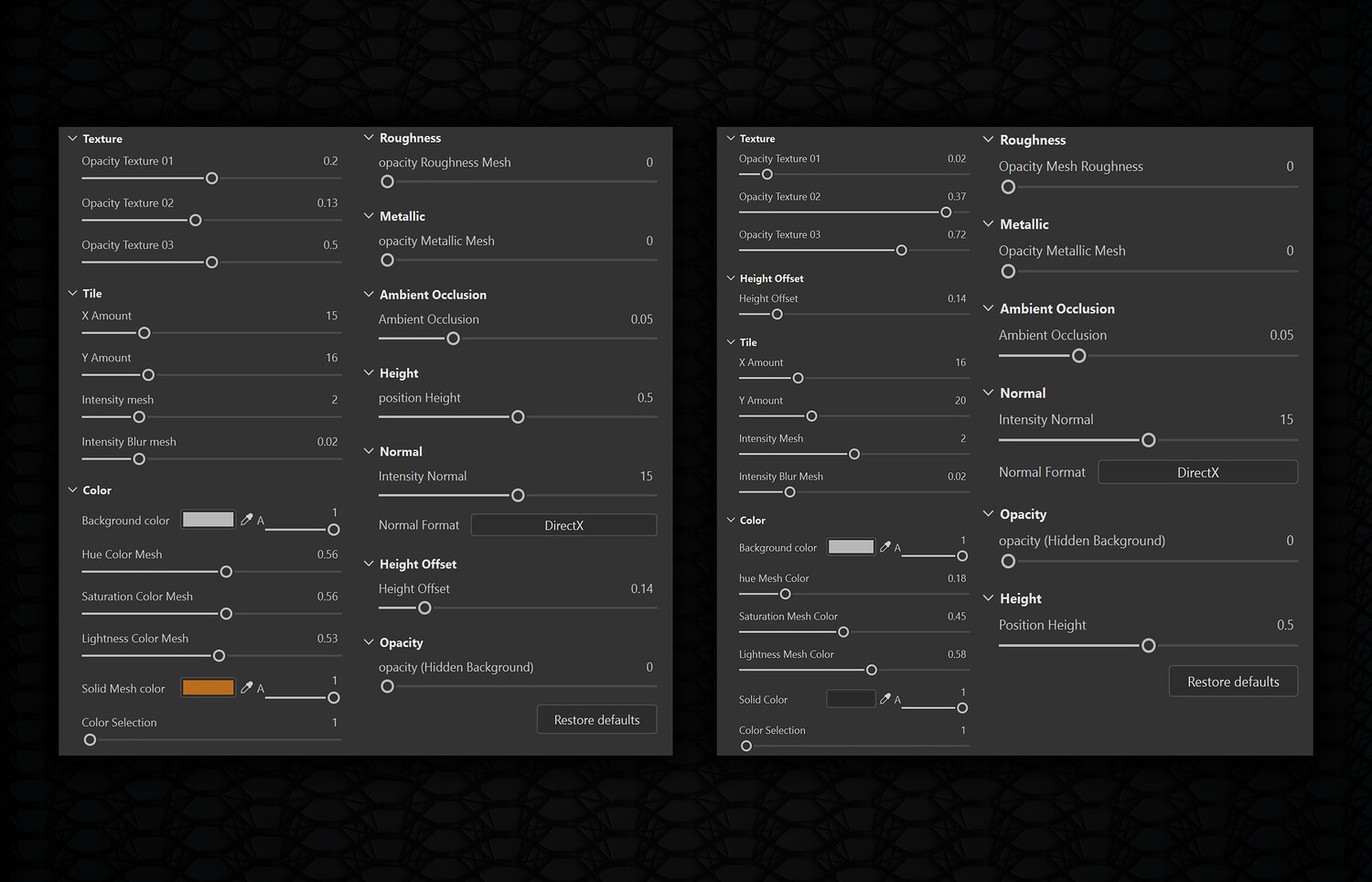Open Normal Format dropdown in left panel
Viewport: 1372px width, 882px height.
pos(563,525)
